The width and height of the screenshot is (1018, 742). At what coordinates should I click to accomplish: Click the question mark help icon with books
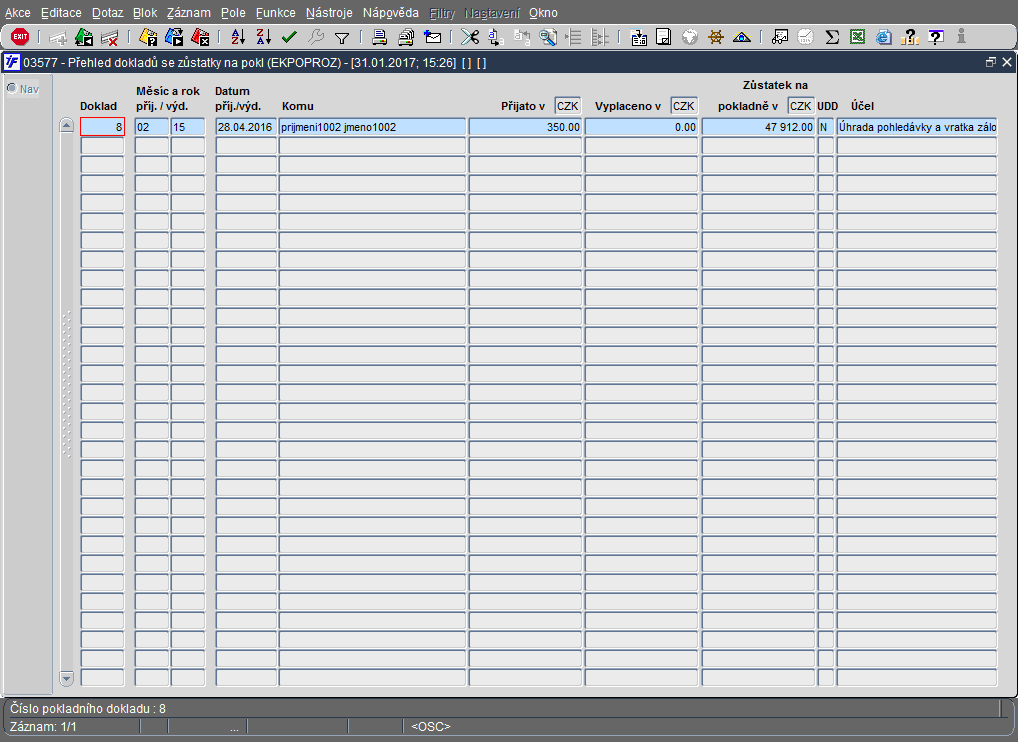pyautogui.click(x=910, y=37)
